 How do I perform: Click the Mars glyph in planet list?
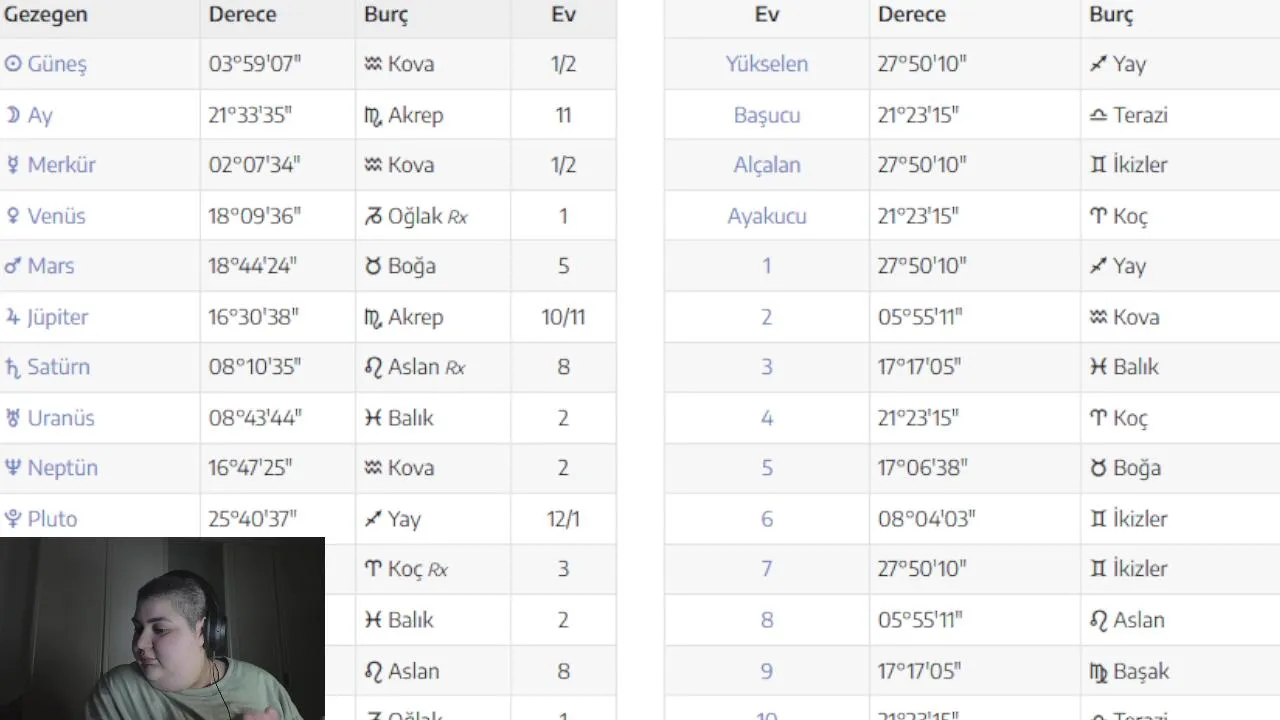pos(13,266)
